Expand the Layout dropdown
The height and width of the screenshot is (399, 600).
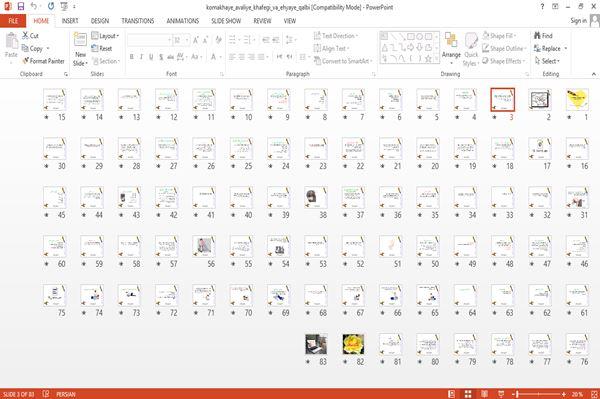105,36
